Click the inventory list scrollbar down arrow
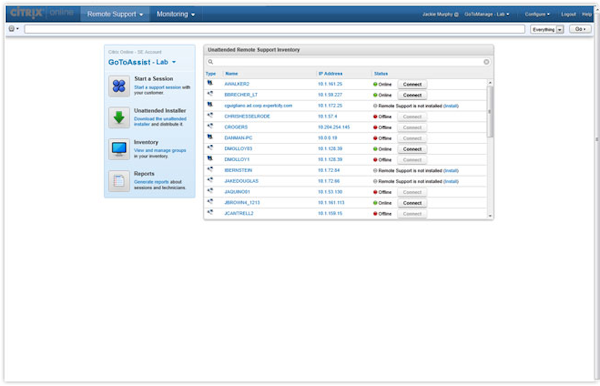Image resolution: width=600 pixels, height=386 pixels. click(490, 216)
